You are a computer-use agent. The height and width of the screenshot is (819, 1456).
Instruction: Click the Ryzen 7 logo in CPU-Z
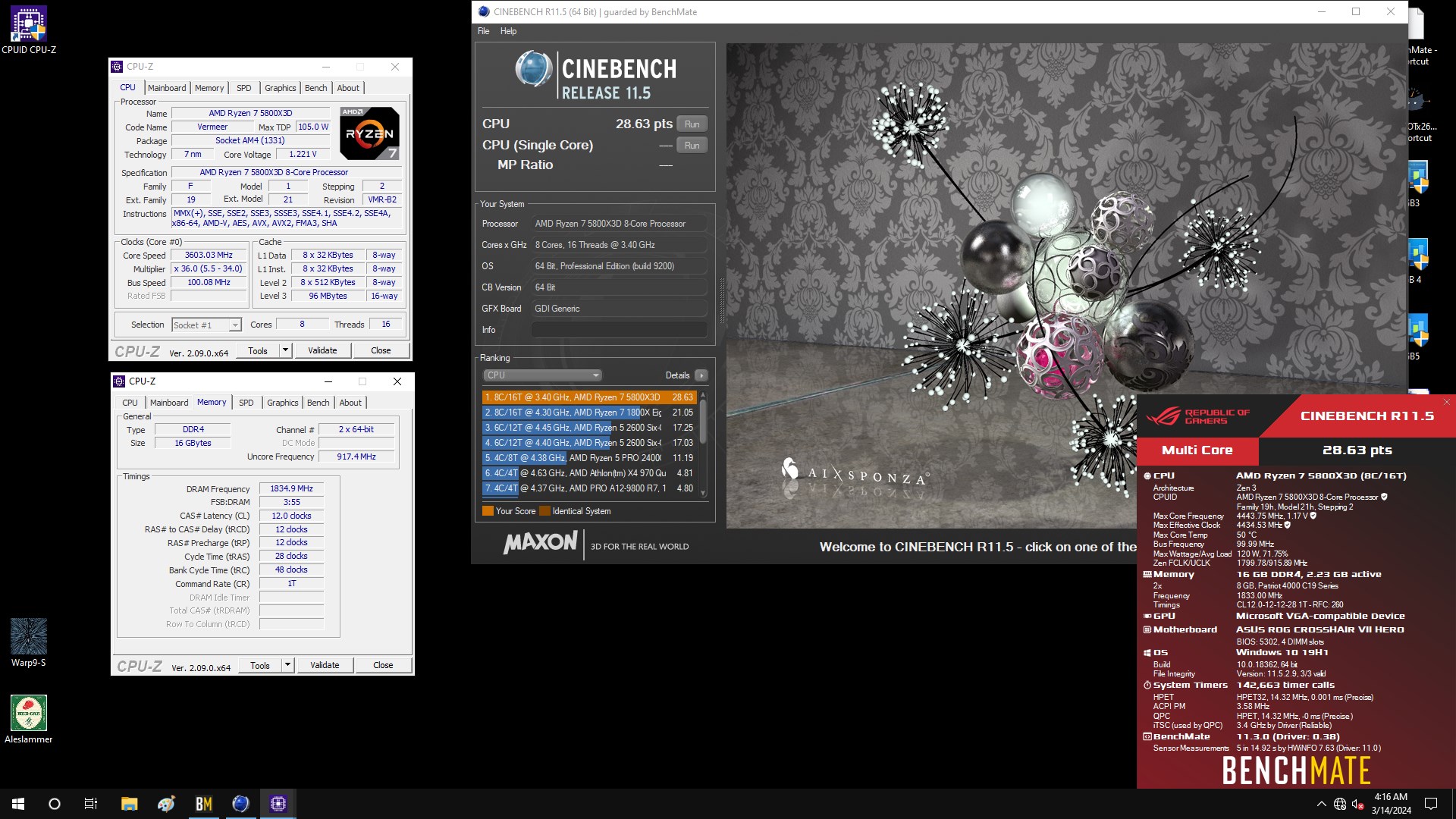tap(369, 133)
